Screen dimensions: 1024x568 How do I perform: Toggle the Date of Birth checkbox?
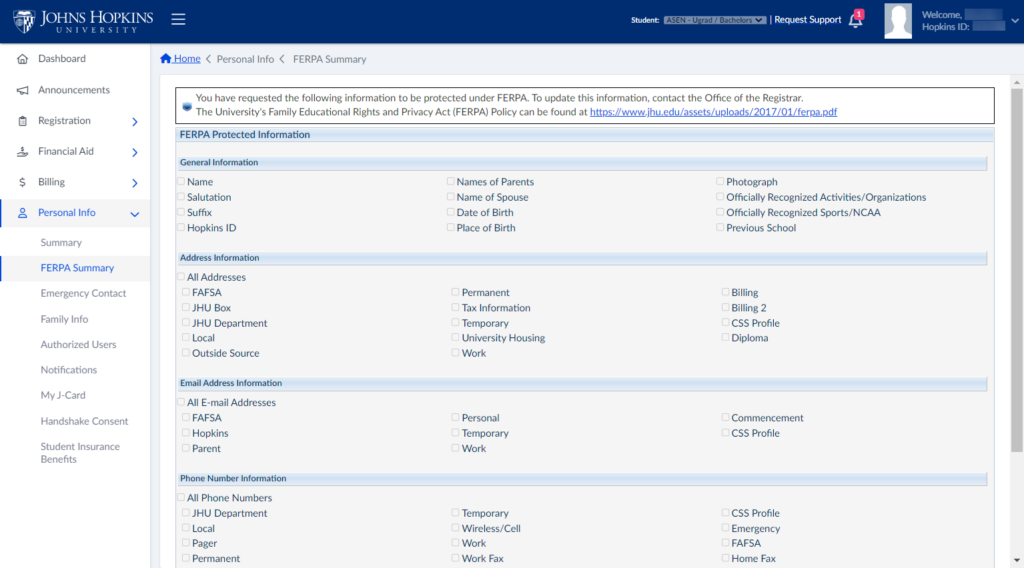coord(451,212)
